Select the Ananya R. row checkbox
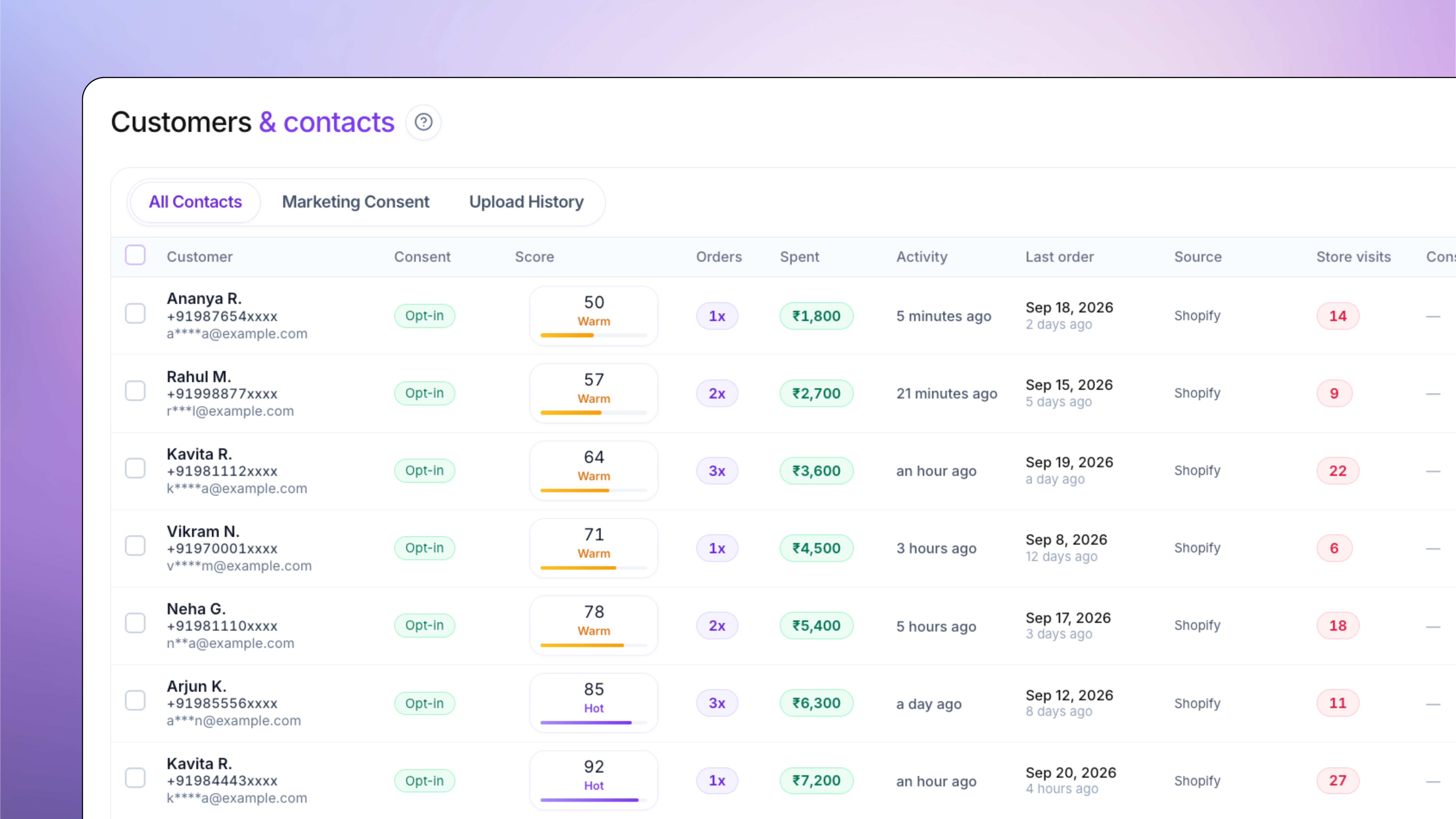The height and width of the screenshot is (819, 1456). coord(135,314)
